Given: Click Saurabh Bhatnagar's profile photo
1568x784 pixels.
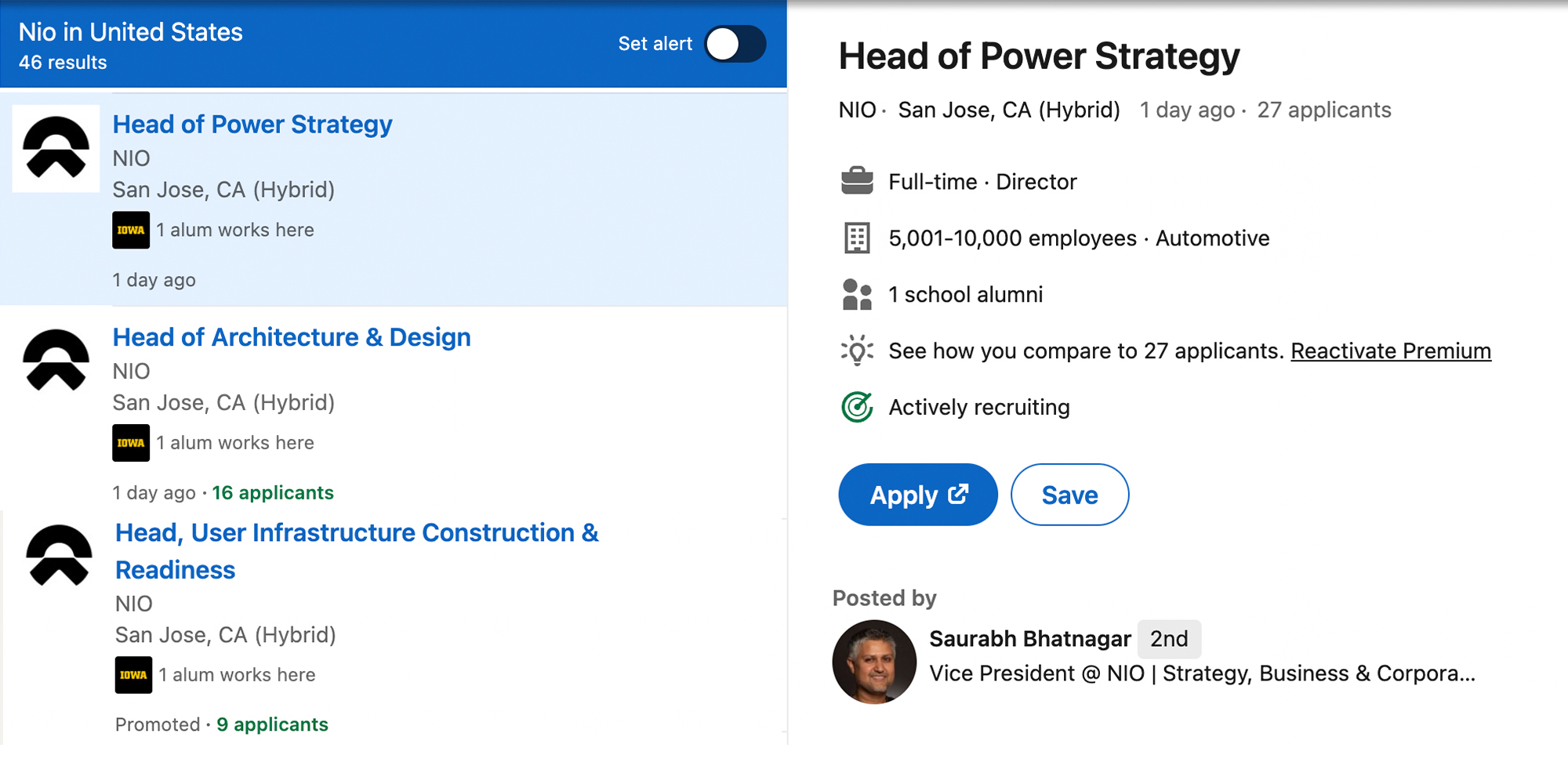Looking at the screenshot, I should tap(874, 662).
